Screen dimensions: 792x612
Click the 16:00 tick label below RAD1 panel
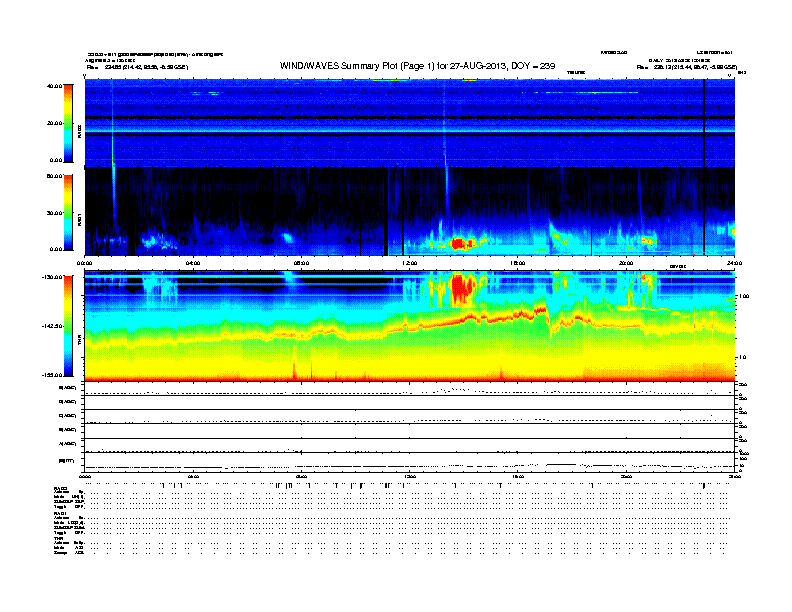click(518, 263)
